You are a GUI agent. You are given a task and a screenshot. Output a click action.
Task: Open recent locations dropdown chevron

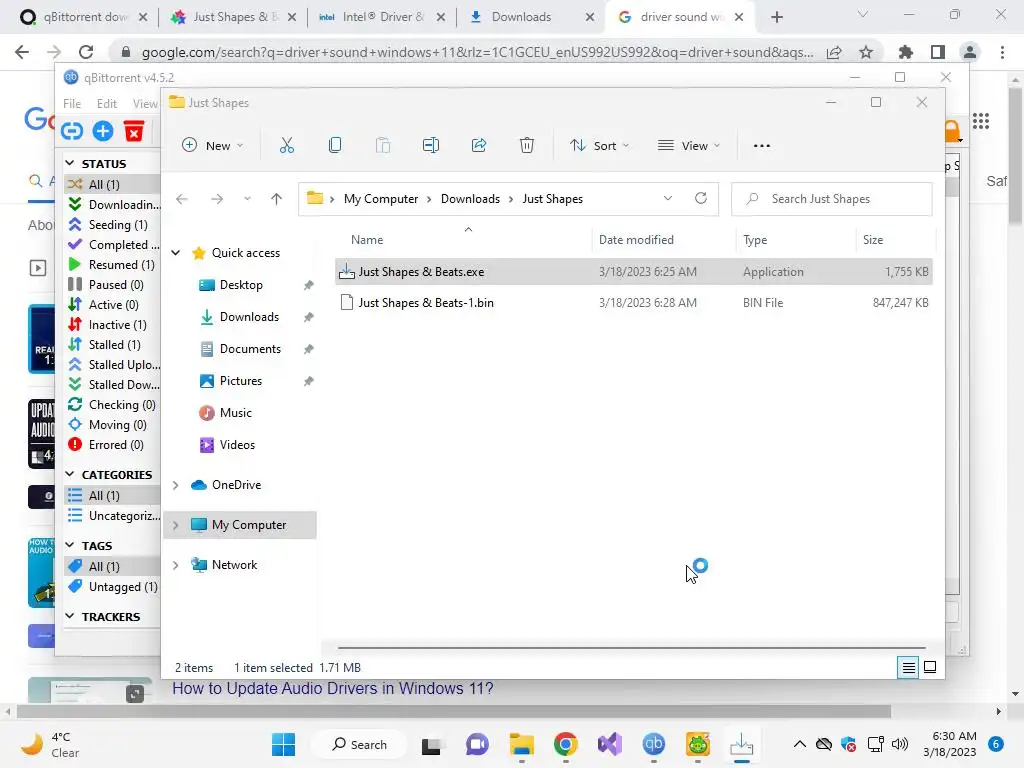click(247, 199)
